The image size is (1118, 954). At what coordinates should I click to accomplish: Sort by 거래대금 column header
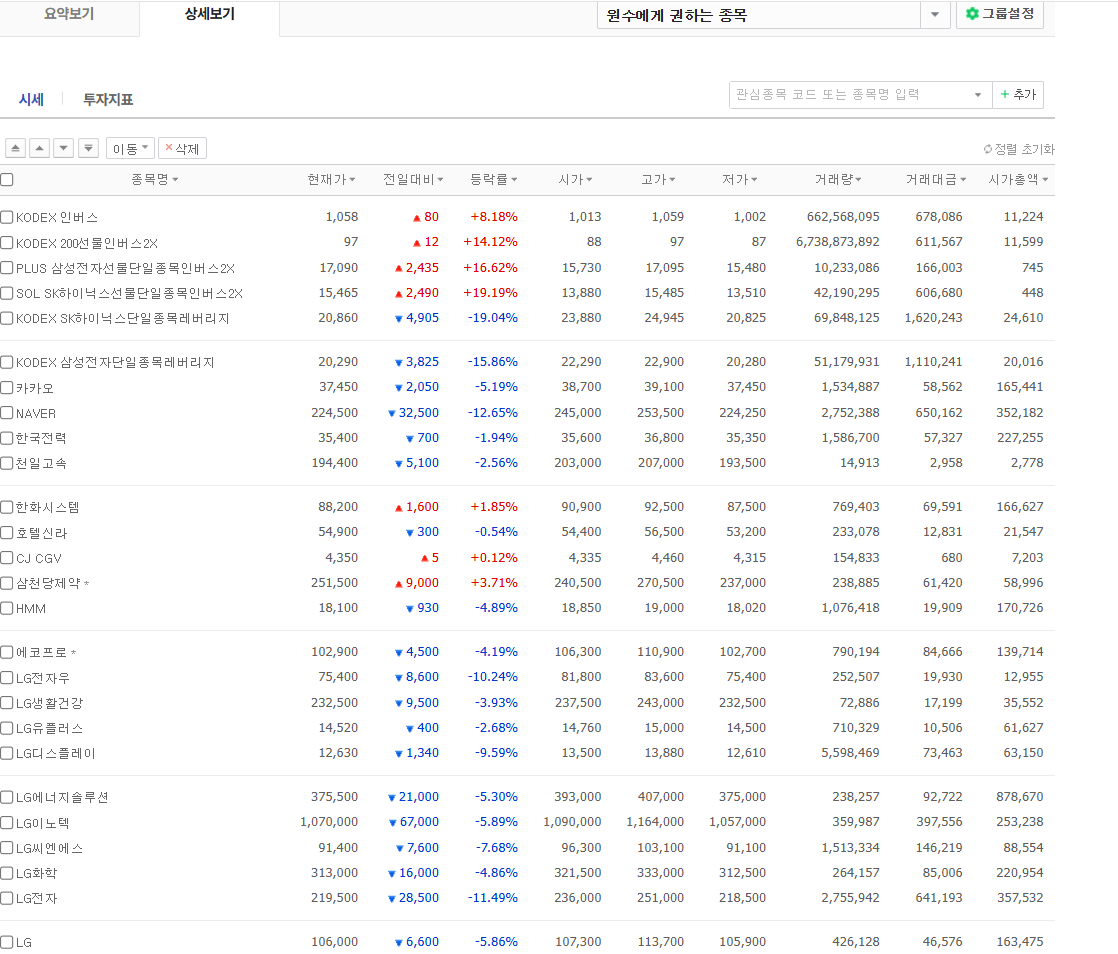click(x=936, y=179)
